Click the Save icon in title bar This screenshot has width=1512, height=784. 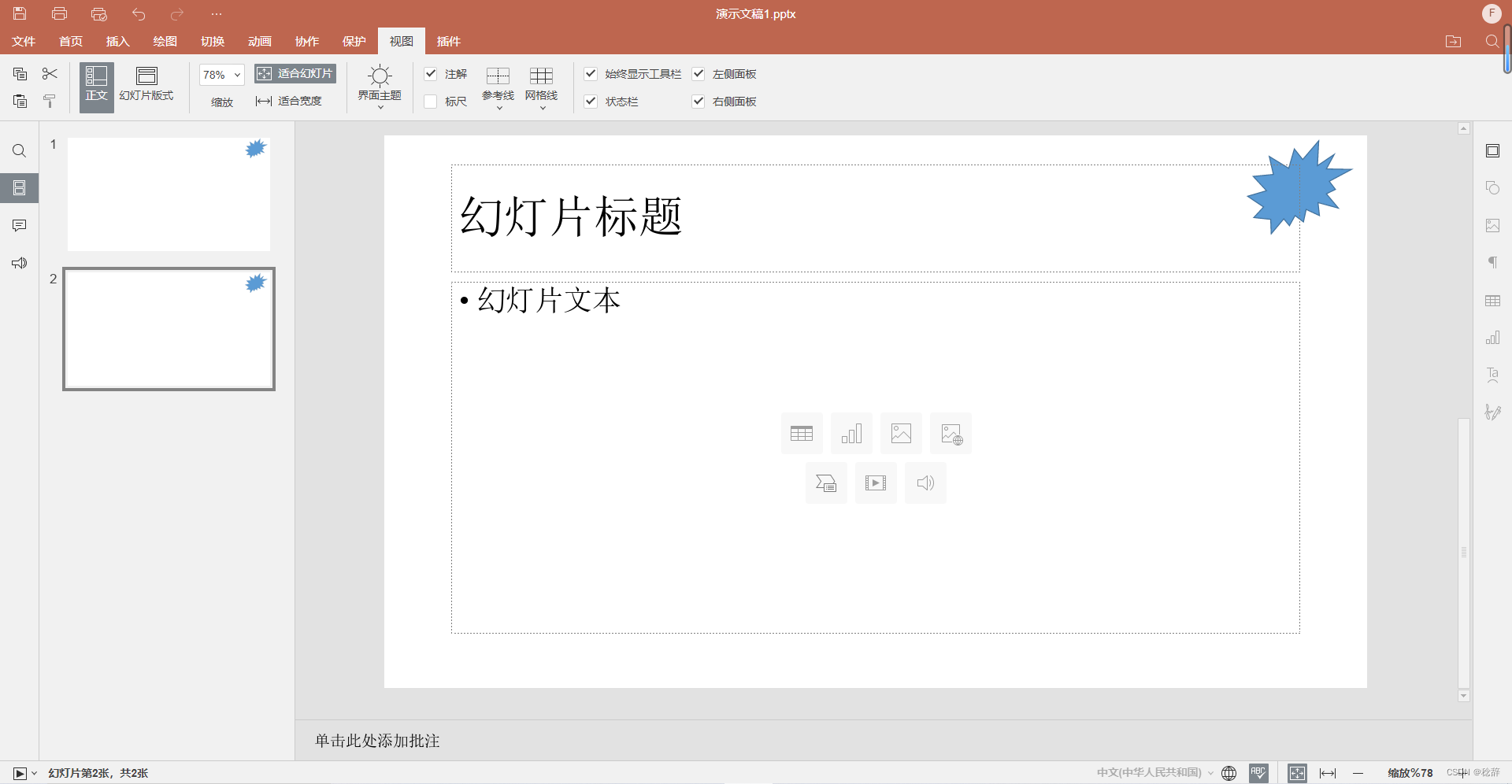(20, 13)
